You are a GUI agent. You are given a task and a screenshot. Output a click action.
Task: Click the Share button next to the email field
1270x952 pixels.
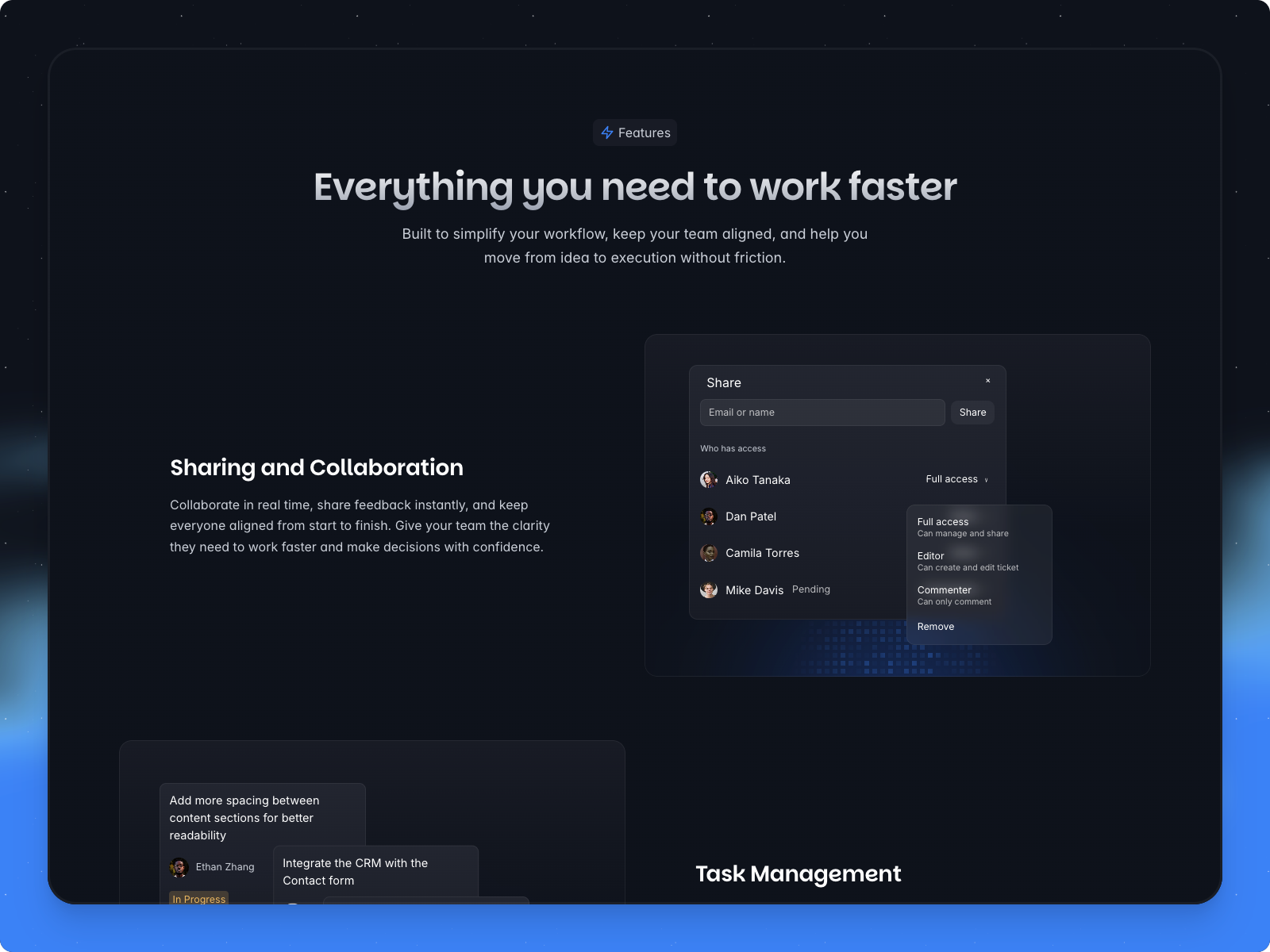(972, 413)
